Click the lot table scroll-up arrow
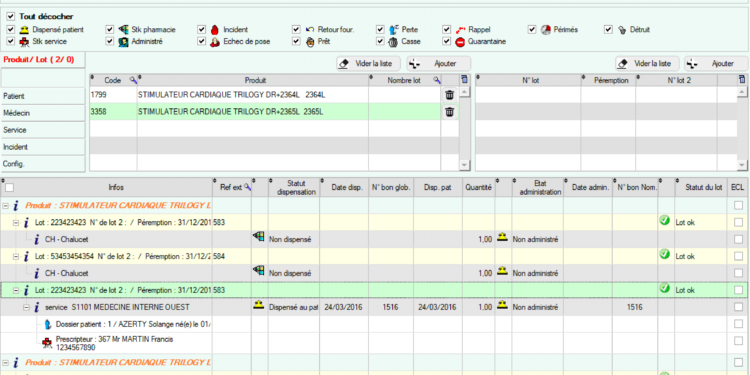750x375 pixels. 741,91
